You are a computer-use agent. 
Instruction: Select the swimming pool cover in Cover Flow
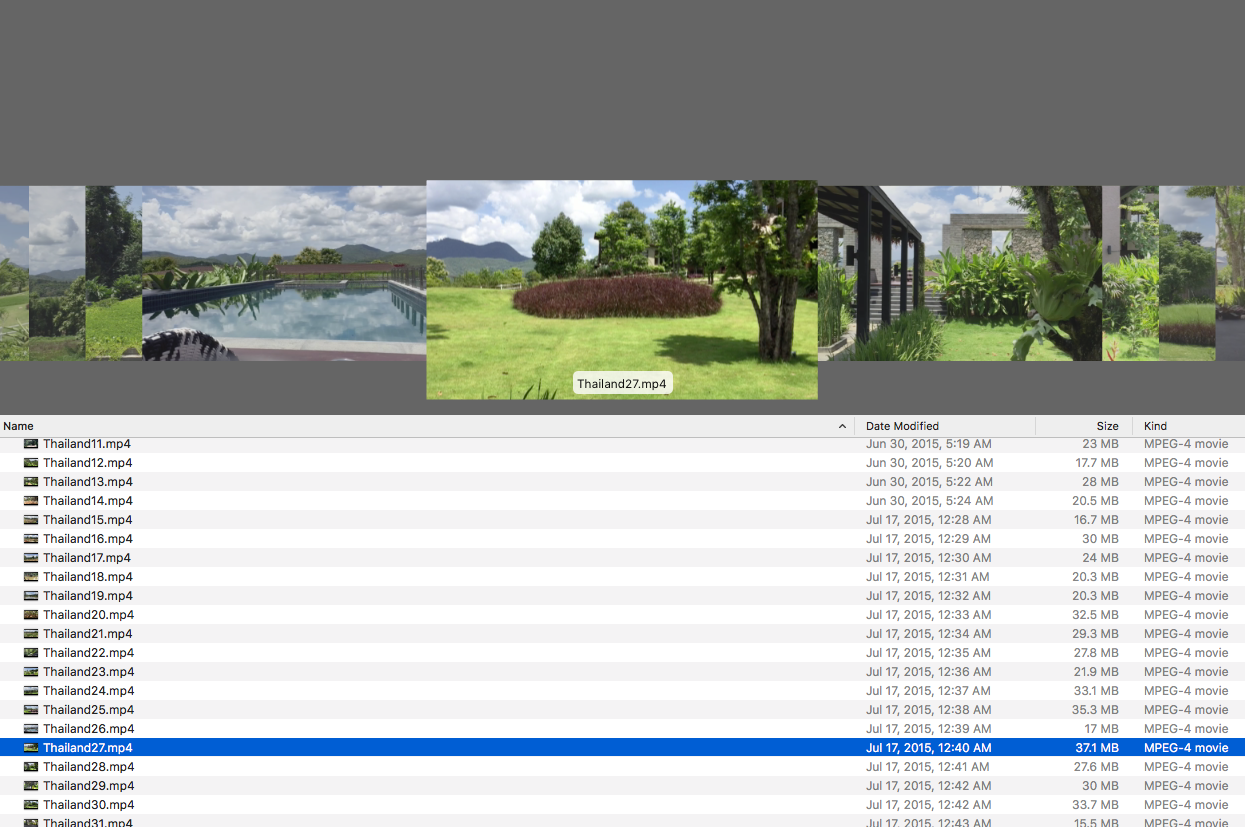point(284,273)
